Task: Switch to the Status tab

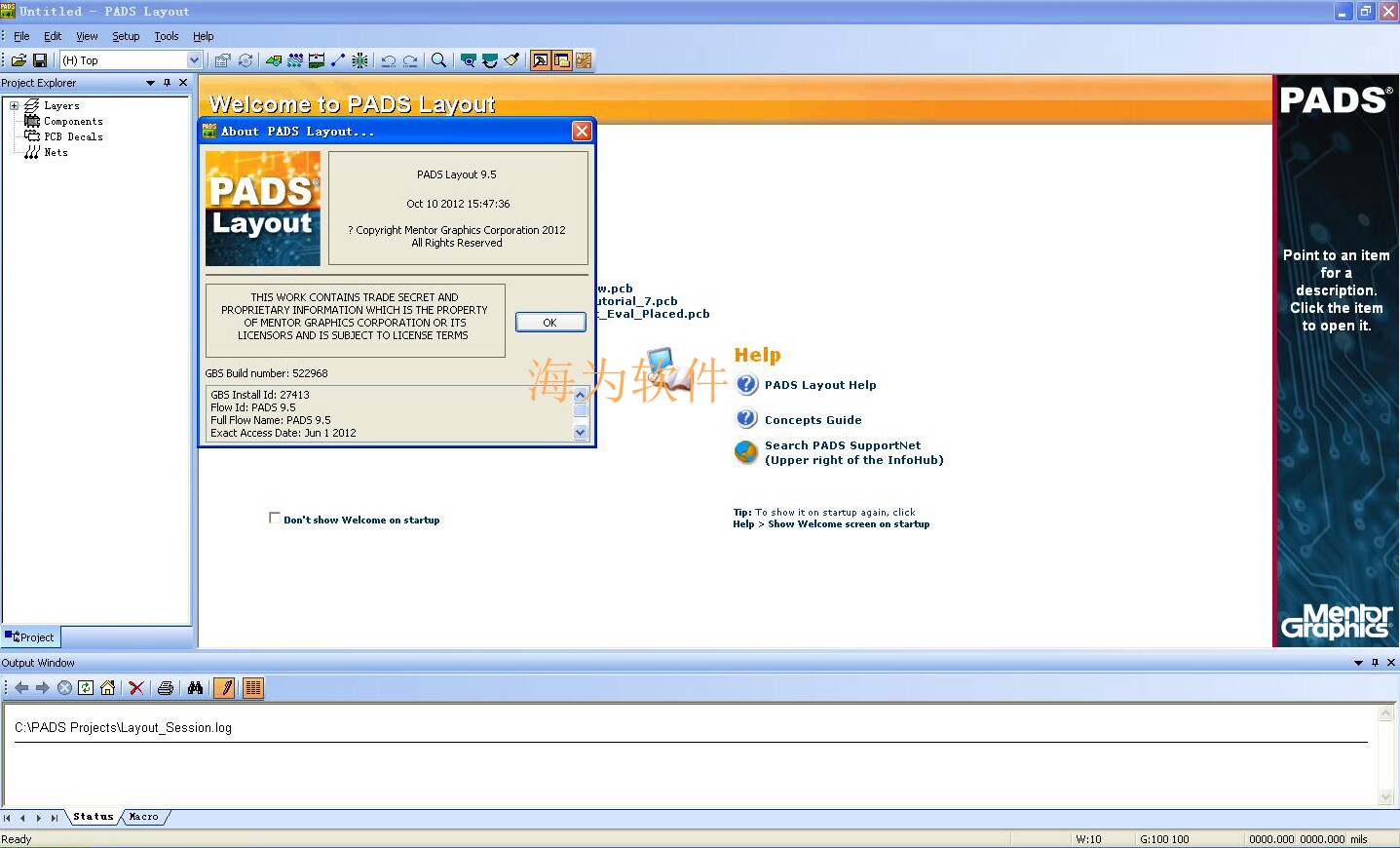Action: tap(94, 817)
